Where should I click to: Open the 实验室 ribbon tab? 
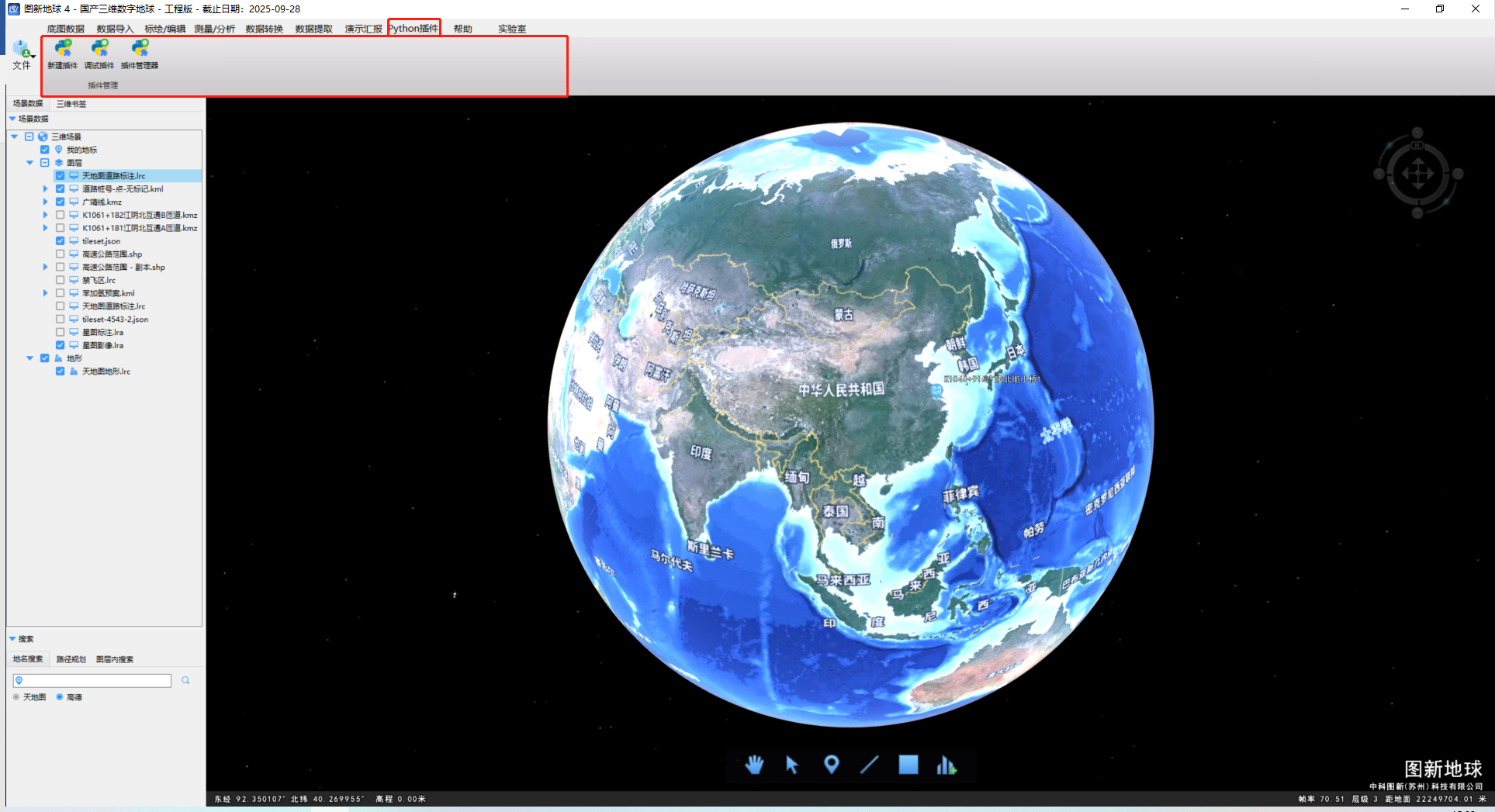pos(512,29)
